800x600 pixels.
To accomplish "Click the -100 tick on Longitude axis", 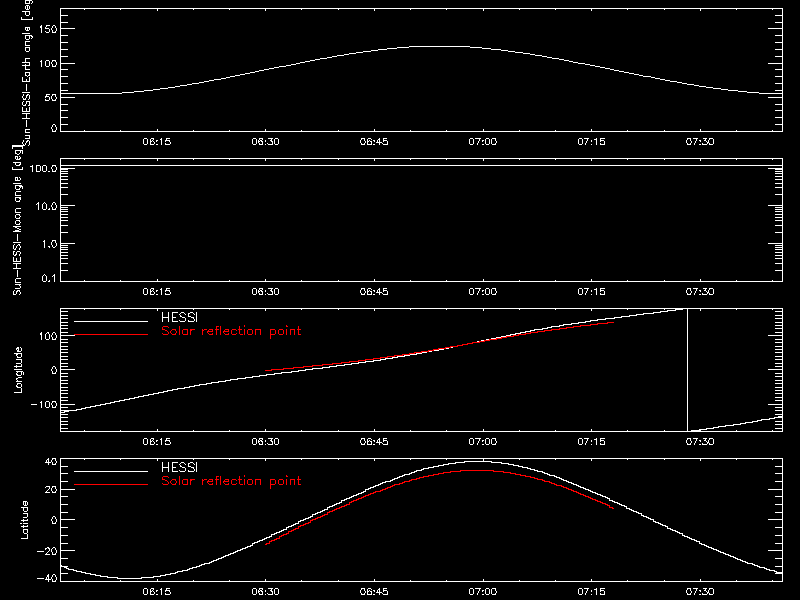I will pyautogui.click(x=44, y=404).
